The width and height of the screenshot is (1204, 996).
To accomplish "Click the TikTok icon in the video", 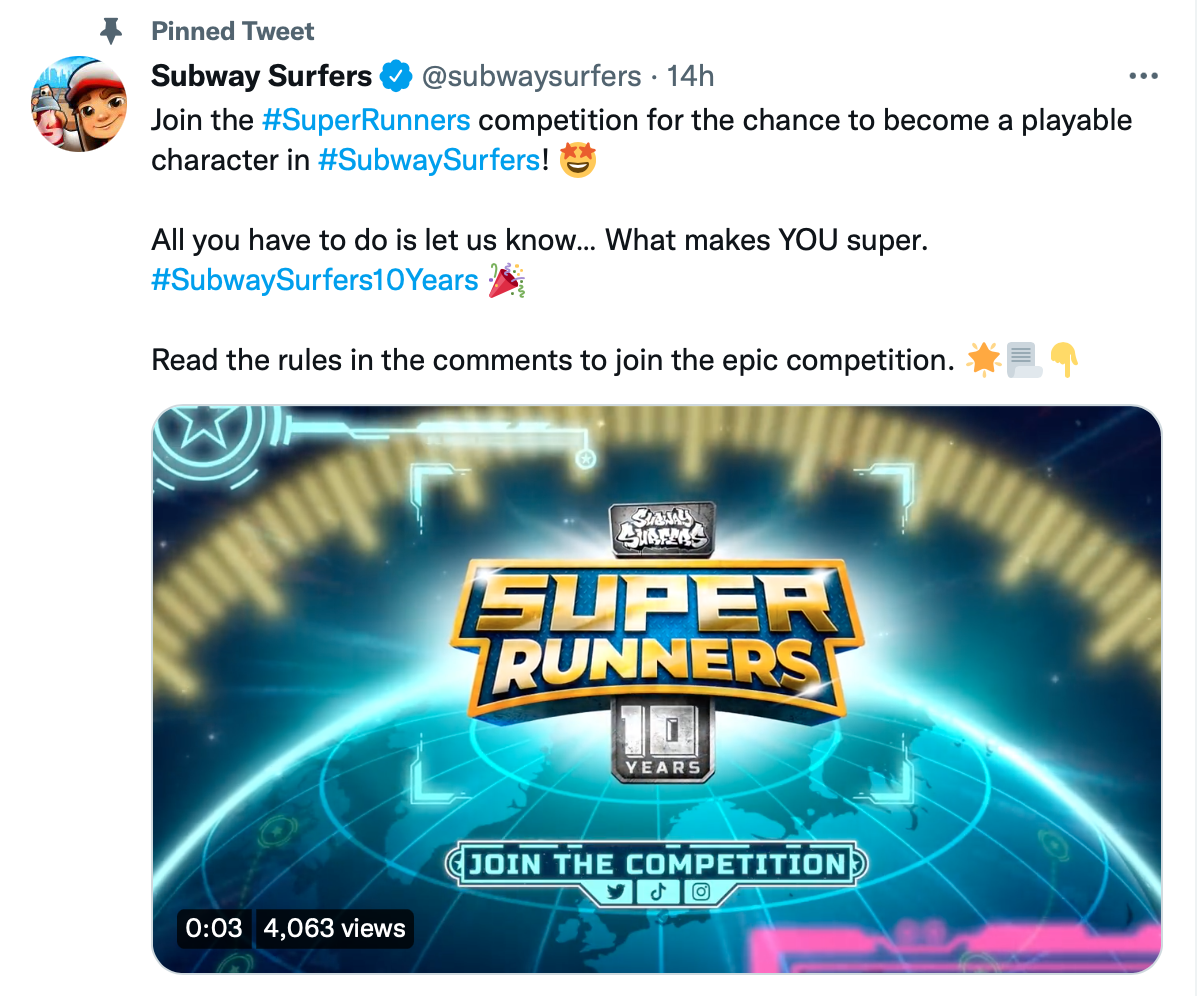I will pyautogui.click(x=658, y=892).
